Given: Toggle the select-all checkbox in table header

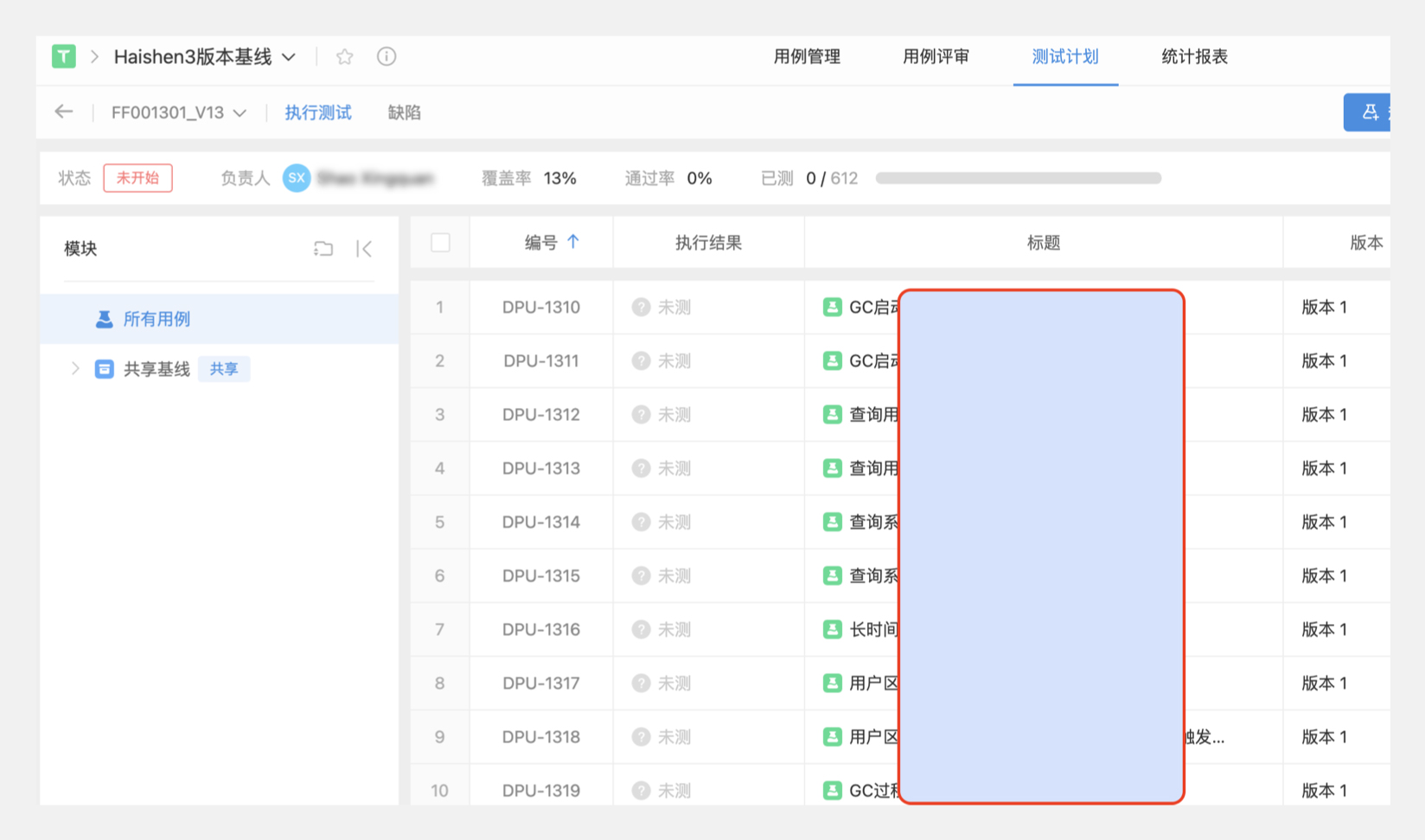Looking at the screenshot, I should coord(440,243).
